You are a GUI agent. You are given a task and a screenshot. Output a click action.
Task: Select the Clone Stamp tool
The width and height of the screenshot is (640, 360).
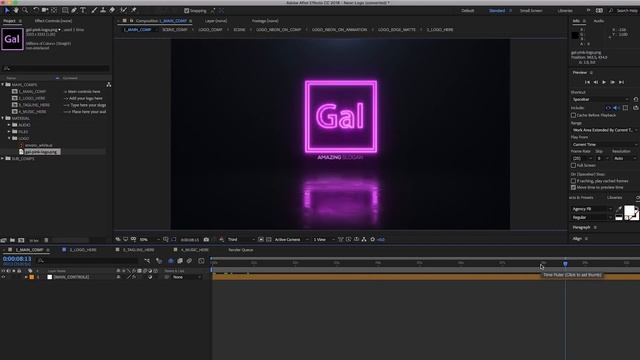(103, 10)
